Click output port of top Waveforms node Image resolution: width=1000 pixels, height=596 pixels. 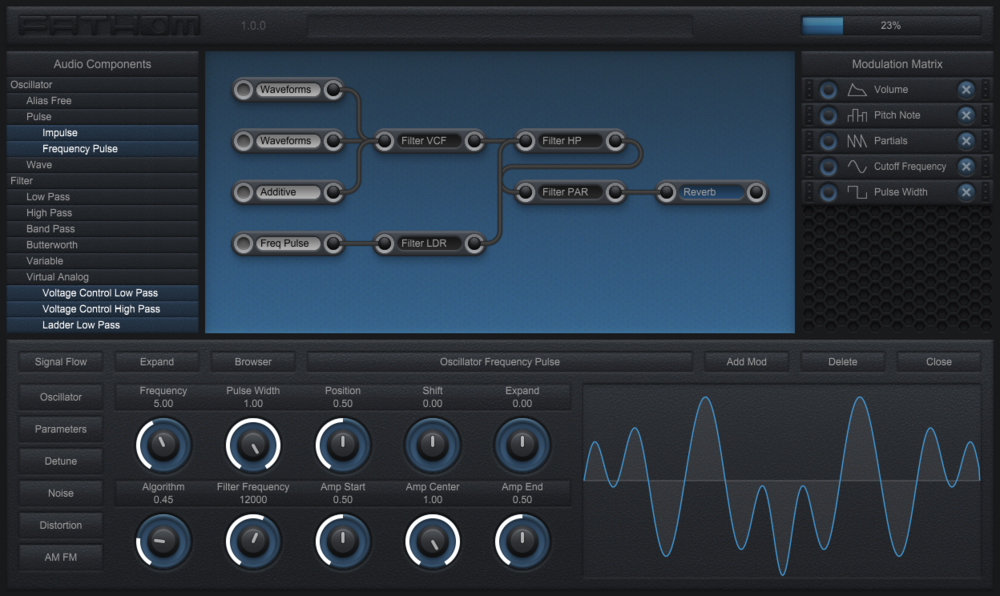click(333, 90)
